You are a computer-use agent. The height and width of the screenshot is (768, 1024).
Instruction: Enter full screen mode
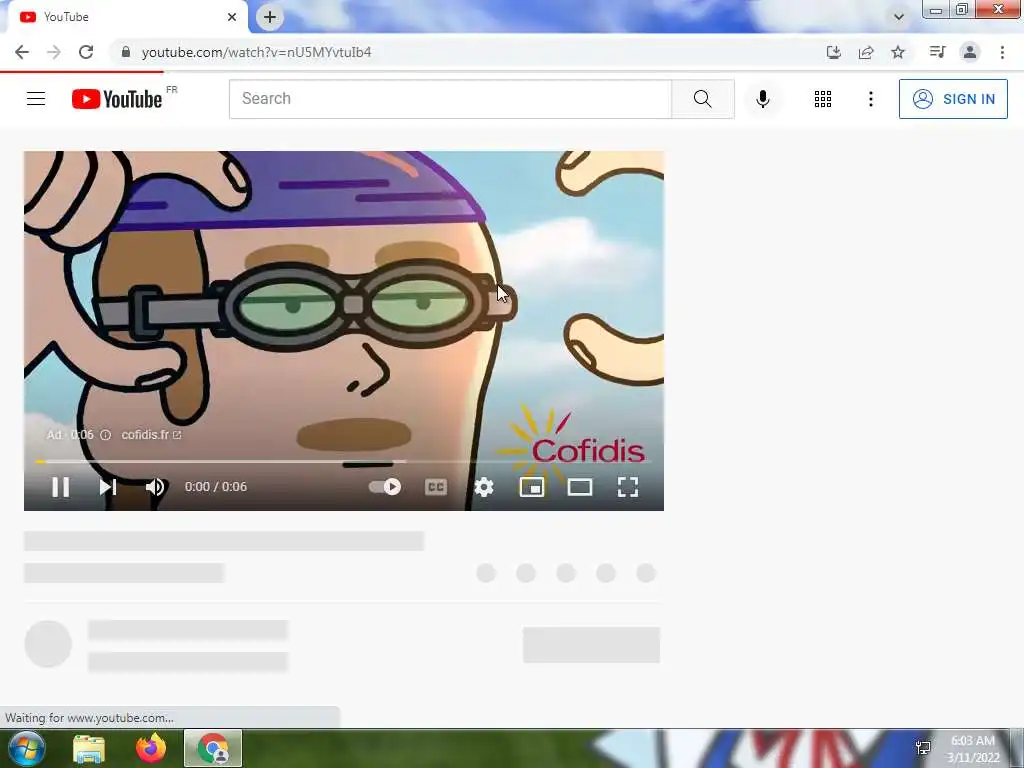click(628, 487)
